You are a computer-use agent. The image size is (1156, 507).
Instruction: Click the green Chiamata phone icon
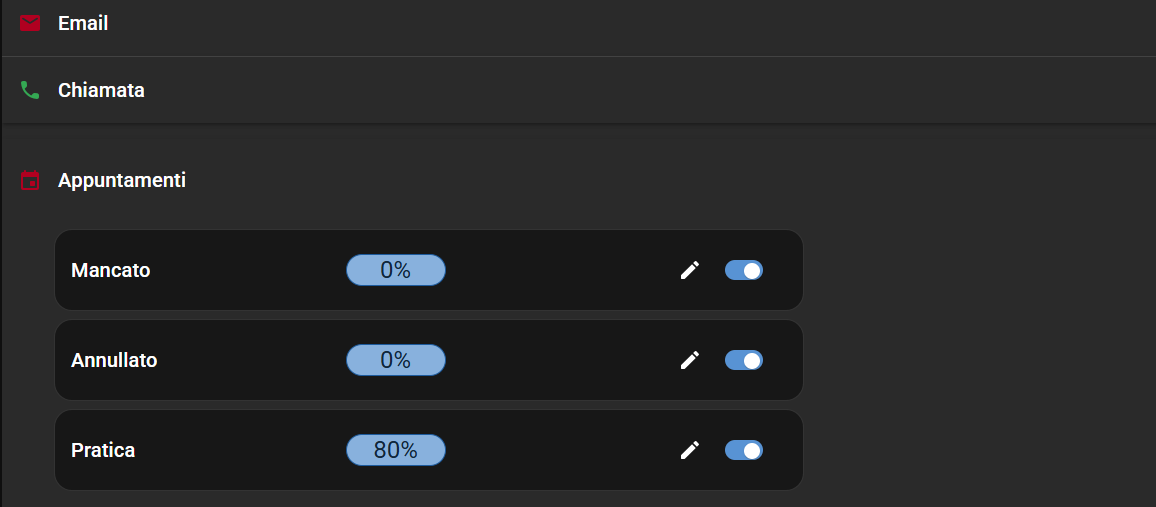pos(30,90)
